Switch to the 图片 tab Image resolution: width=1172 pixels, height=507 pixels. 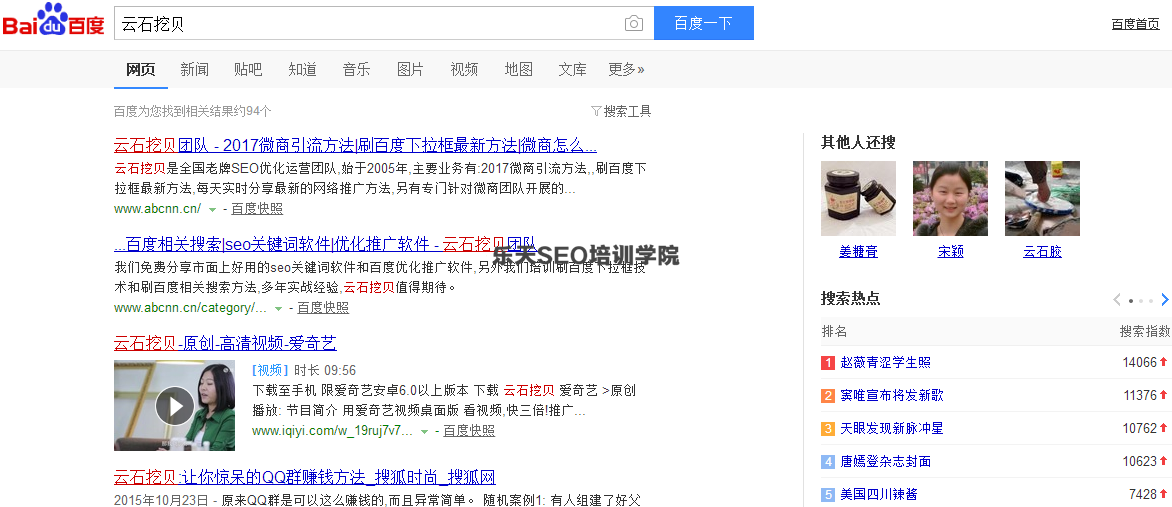[410, 70]
